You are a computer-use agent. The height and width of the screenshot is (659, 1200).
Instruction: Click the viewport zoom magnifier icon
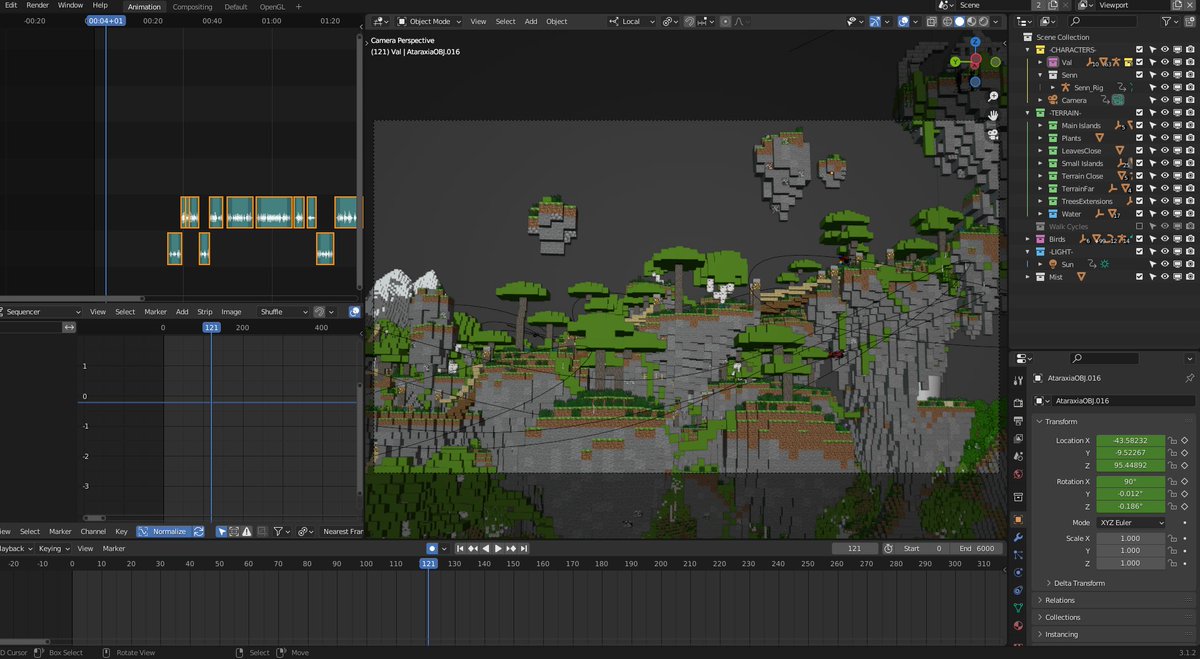[993, 97]
